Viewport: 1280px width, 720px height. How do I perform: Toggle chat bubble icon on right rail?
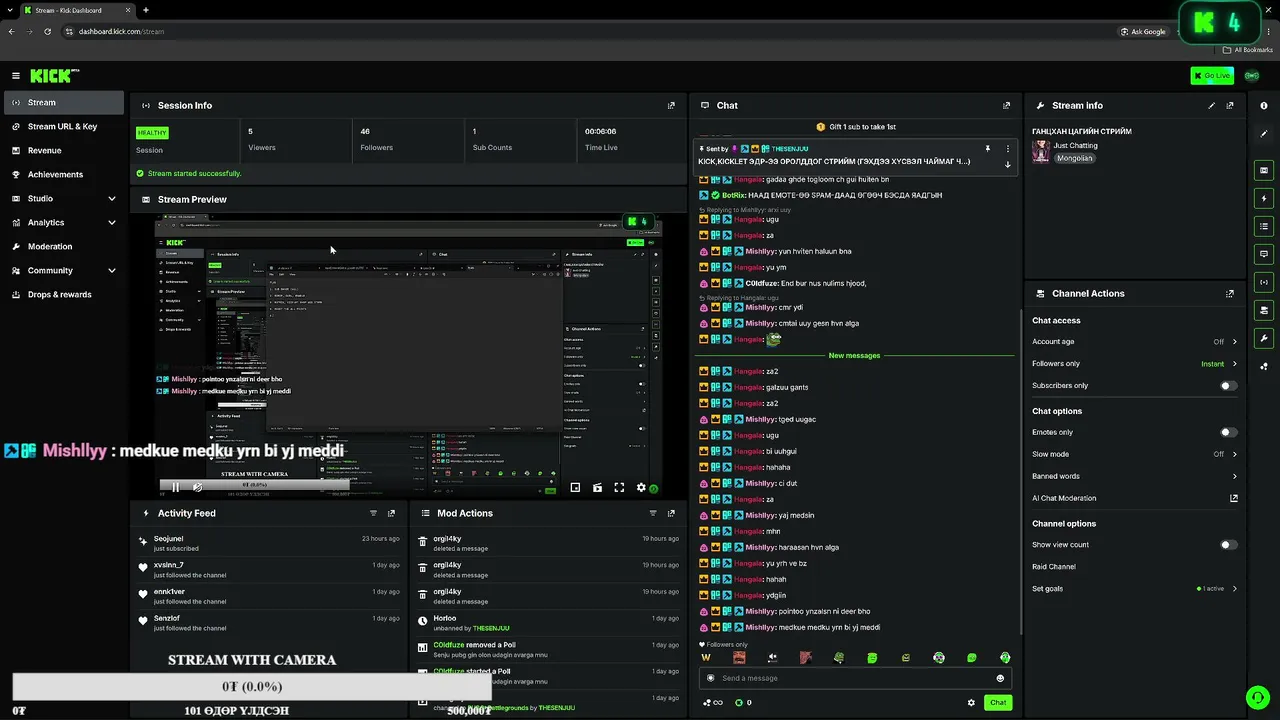pyautogui.click(x=1264, y=254)
